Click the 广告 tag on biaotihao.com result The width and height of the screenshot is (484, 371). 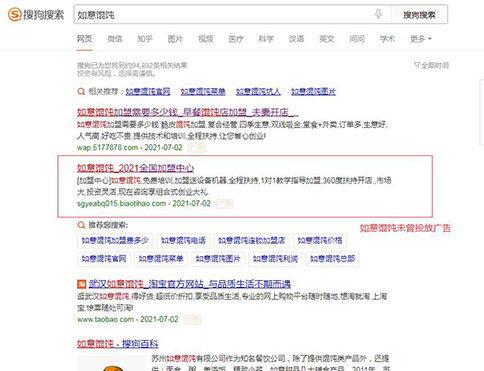224,203
